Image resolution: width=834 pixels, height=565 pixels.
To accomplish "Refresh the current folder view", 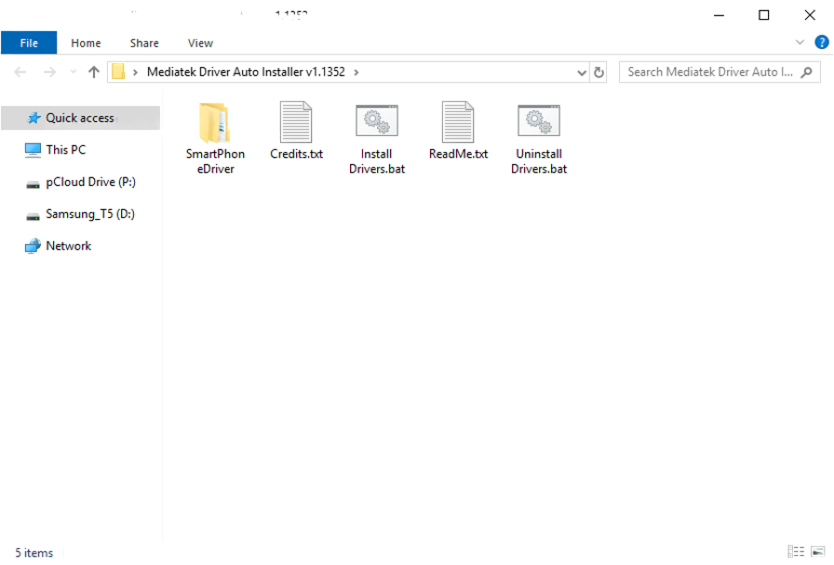I will (x=599, y=72).
